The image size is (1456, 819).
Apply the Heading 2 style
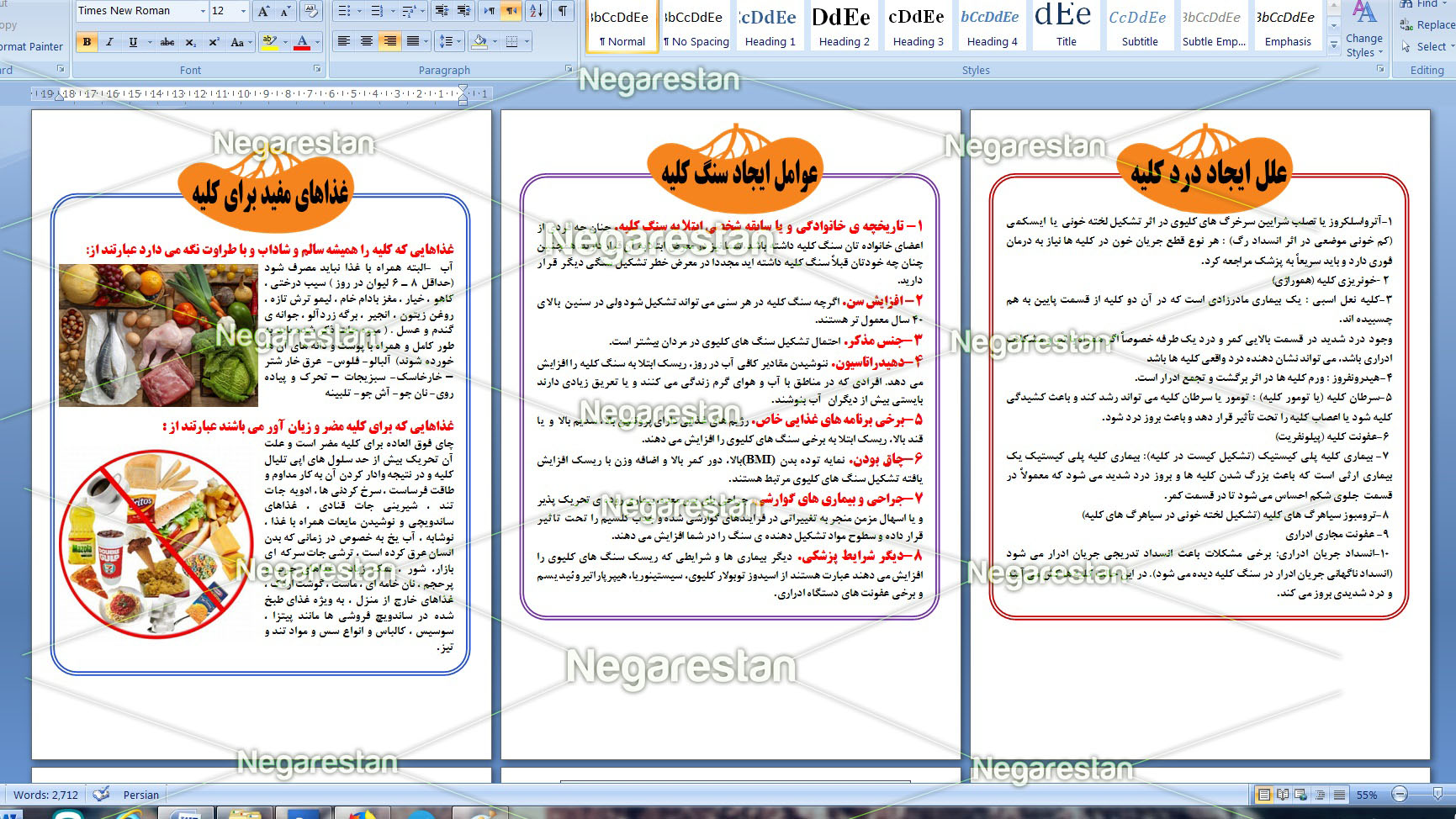844,27
